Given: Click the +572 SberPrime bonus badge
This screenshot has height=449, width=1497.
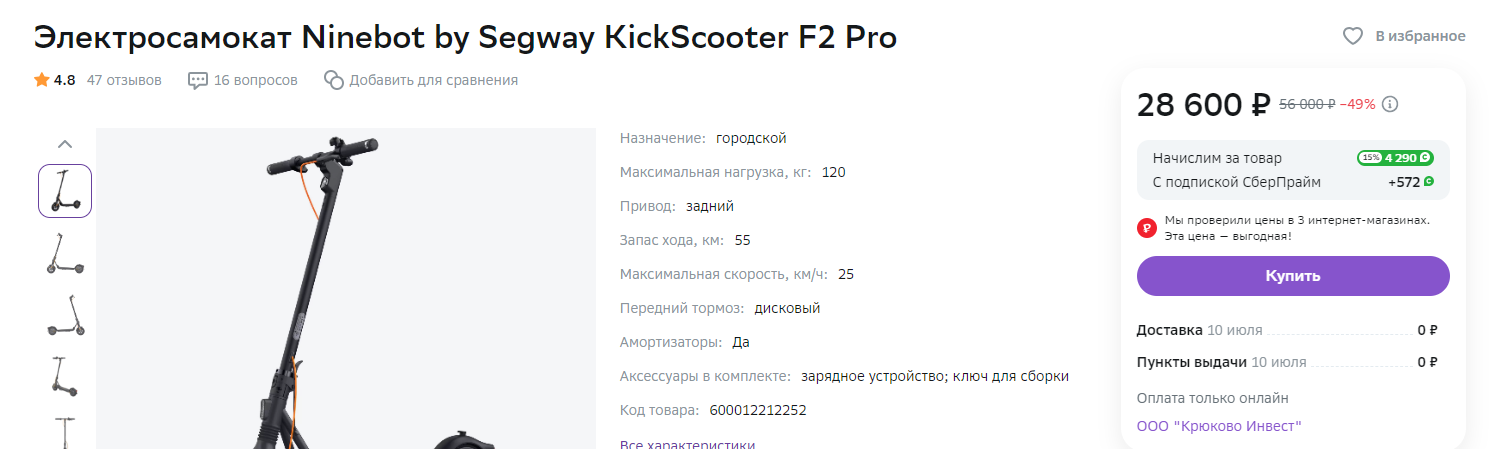Looking at the screenshot, I should [1410, 182].
